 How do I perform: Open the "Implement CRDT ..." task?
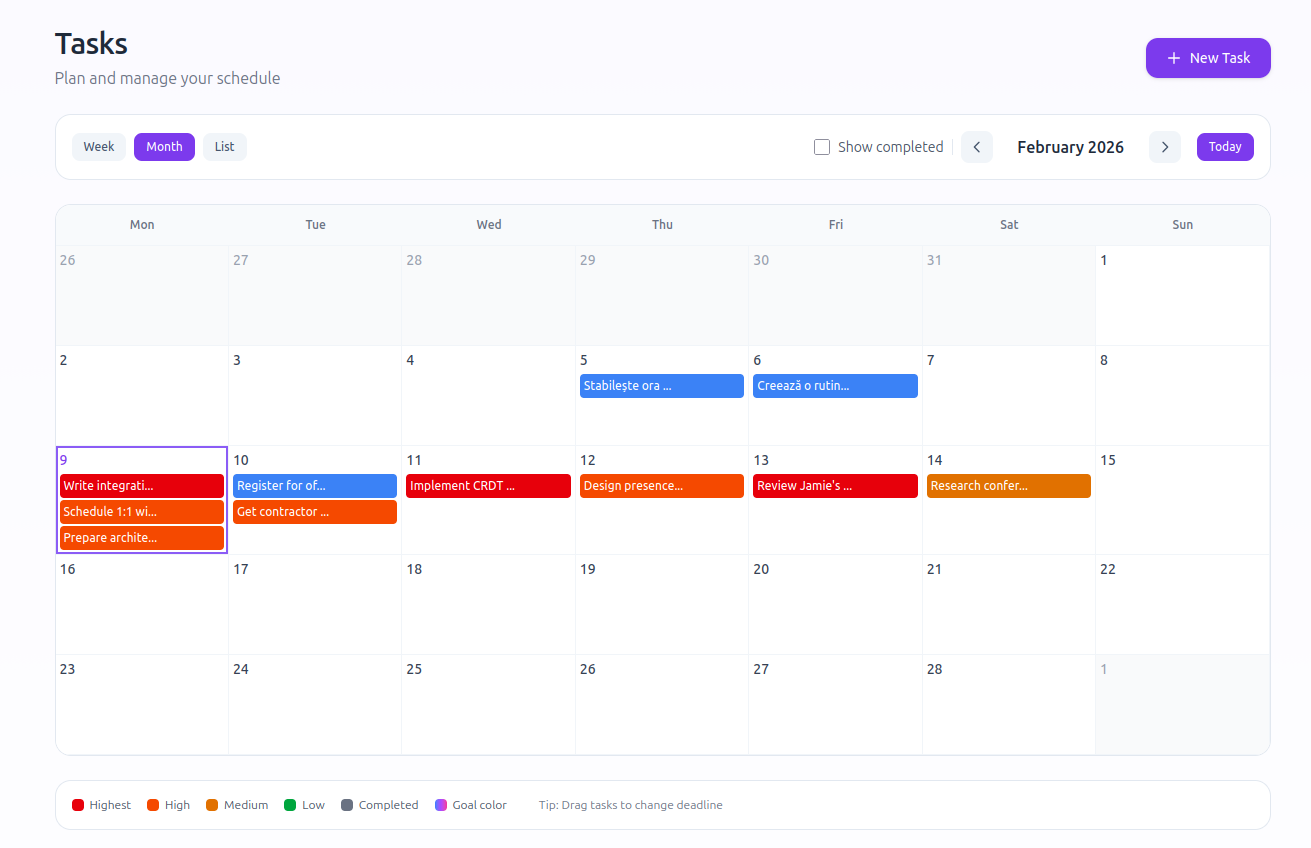(488, 486)
